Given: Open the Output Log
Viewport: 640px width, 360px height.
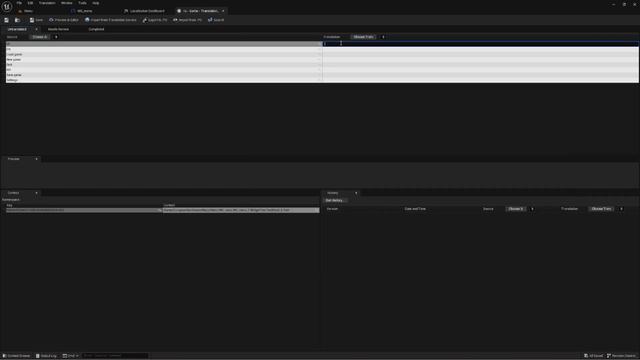Looking at the screenshot, I should pos(46,356).
